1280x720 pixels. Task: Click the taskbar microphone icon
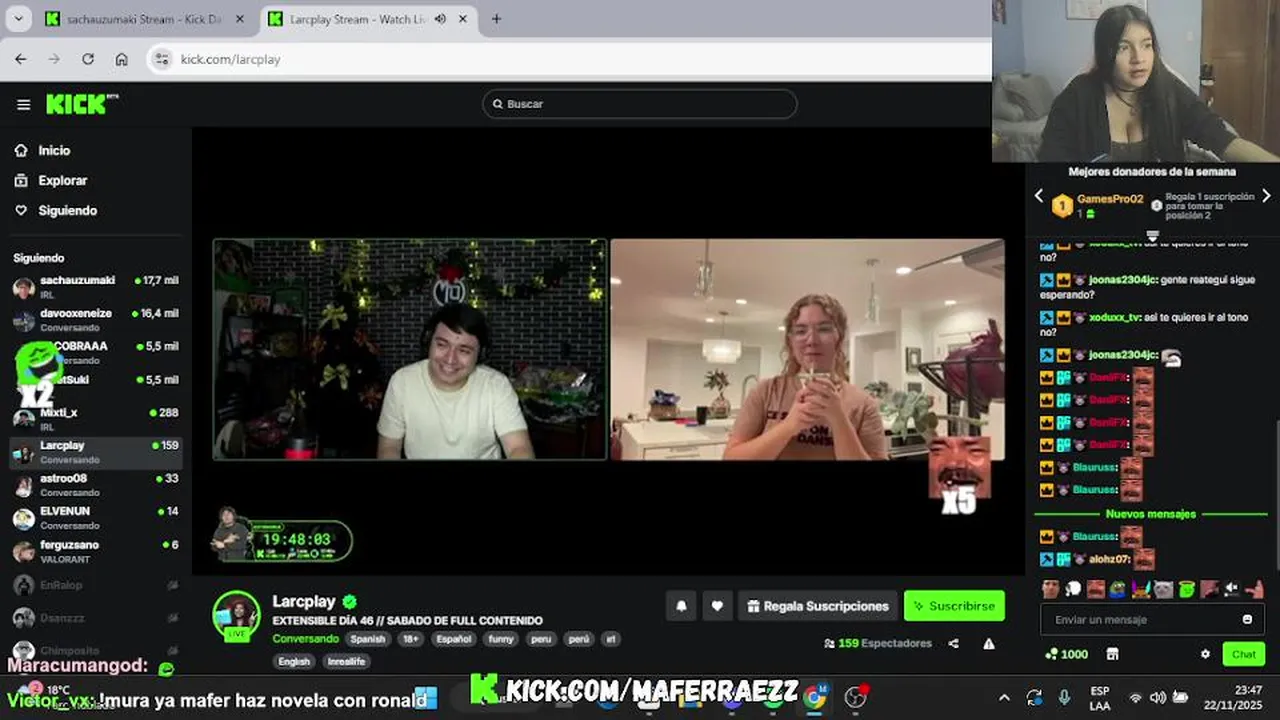click(x=1064, y=697)
